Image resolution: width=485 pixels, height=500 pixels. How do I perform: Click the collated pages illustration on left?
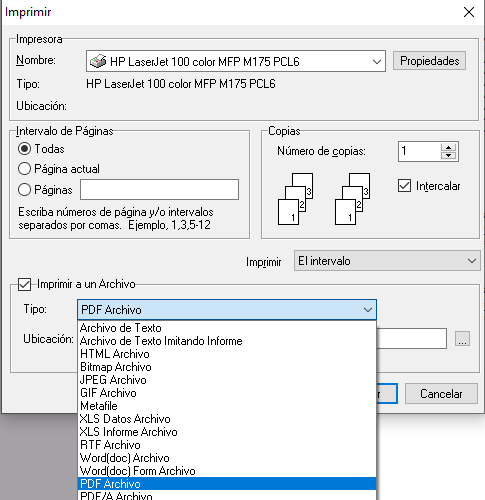[x=295, y=199]
